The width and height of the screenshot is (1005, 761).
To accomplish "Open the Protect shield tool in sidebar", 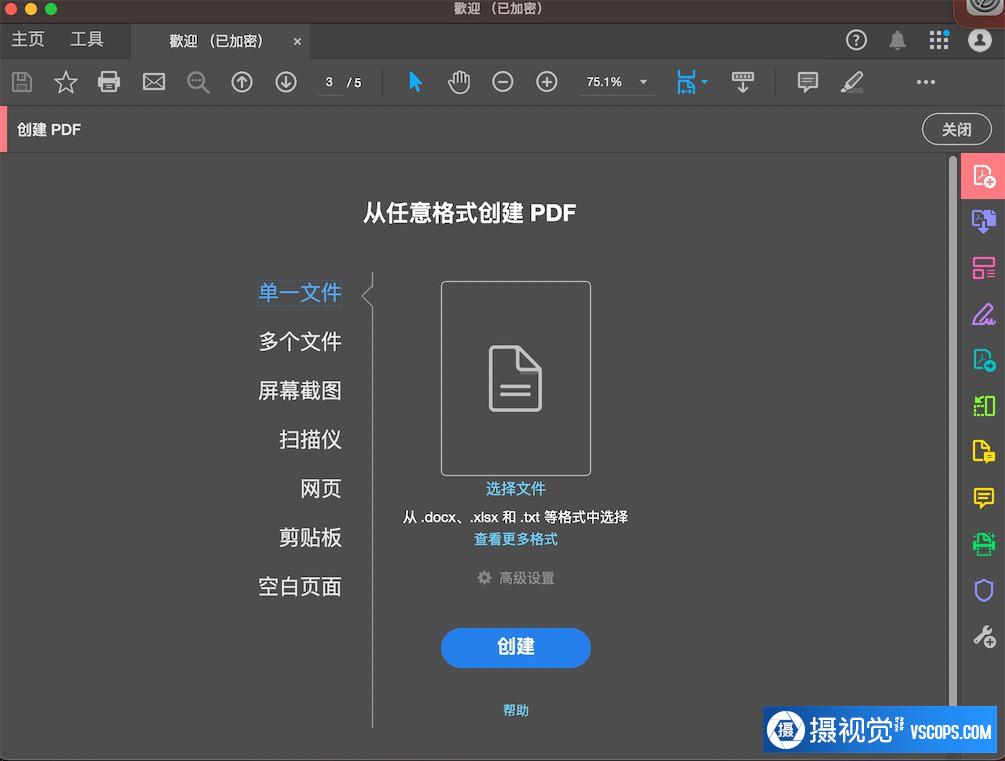I will click(984, 590).
